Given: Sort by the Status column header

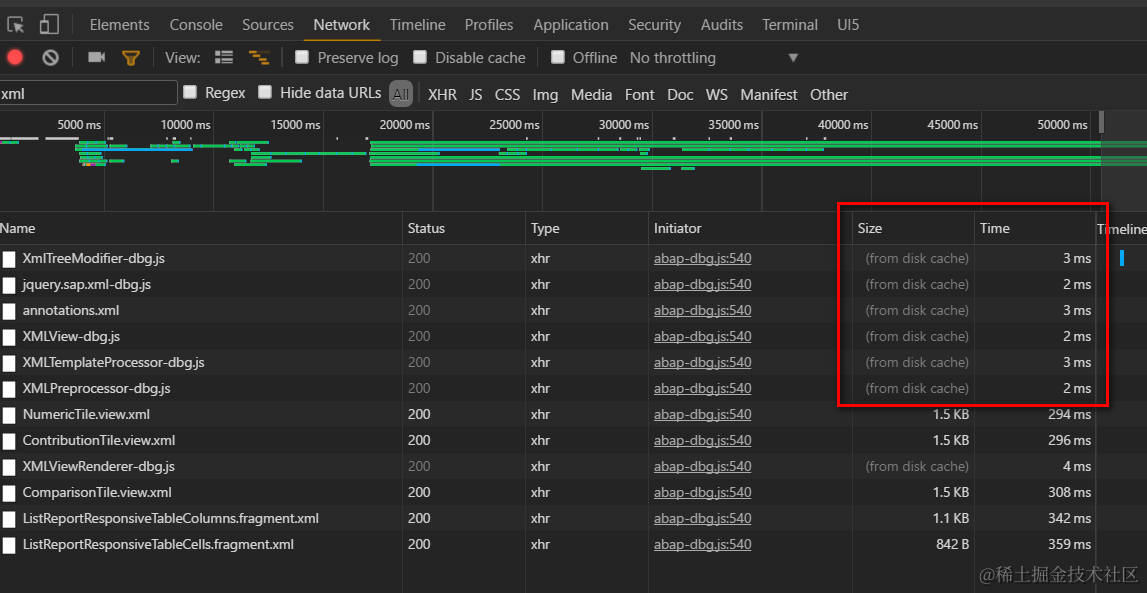Looking at the screenshot, I should [x=464, y=228].
